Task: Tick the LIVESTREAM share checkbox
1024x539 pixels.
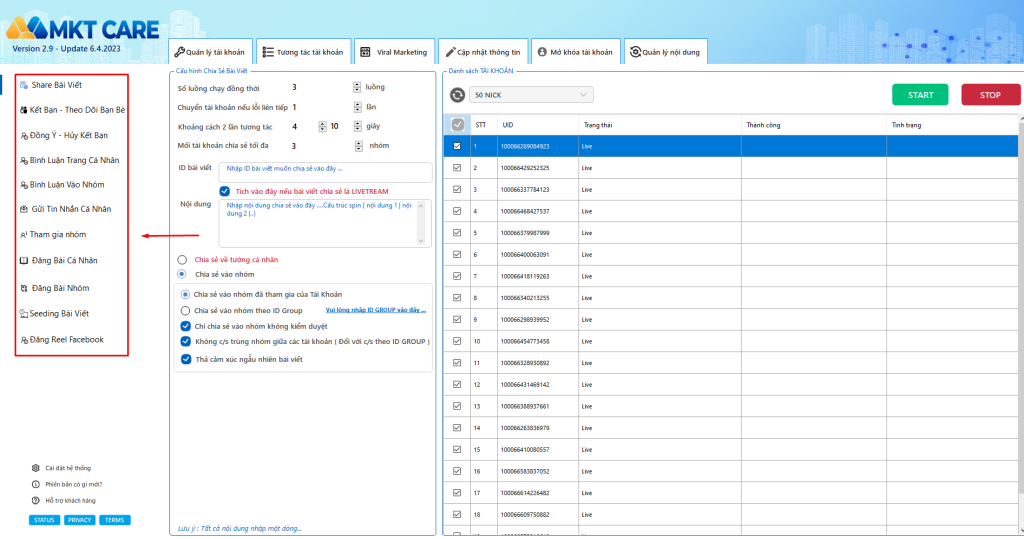Action: click(x=225, y=191)
